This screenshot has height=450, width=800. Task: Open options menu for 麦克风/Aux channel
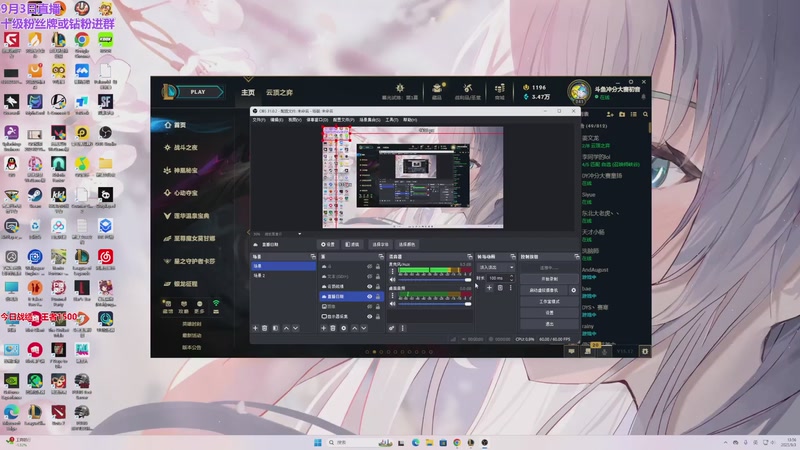click(x=392, y=271)
